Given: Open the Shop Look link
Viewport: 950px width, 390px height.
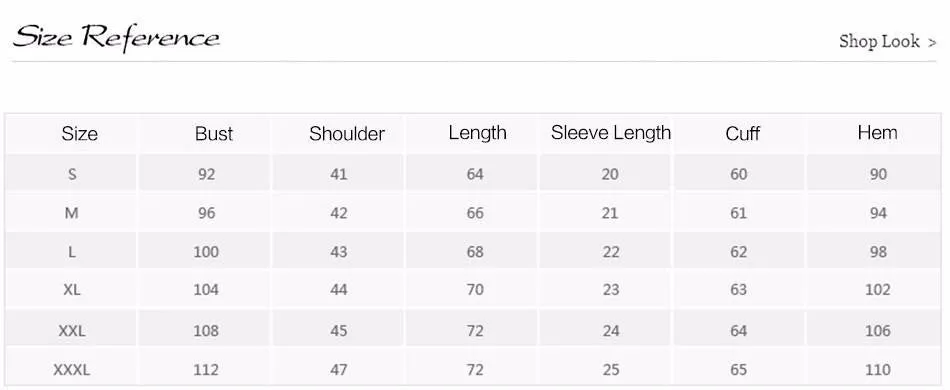Looking at the screenshot, I should click(x=879, y=42).
